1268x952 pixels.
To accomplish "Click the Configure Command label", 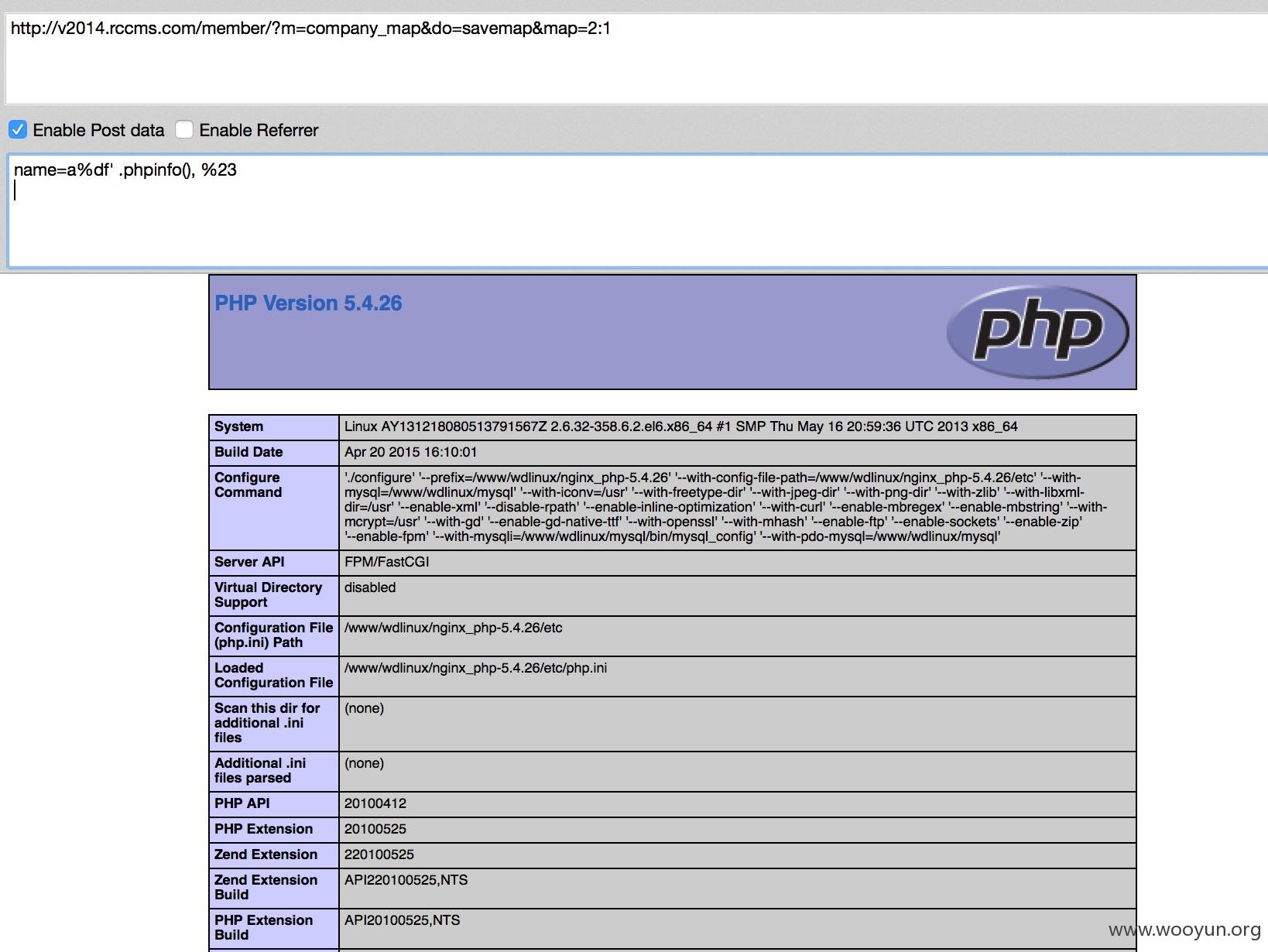I will (248, 485).
